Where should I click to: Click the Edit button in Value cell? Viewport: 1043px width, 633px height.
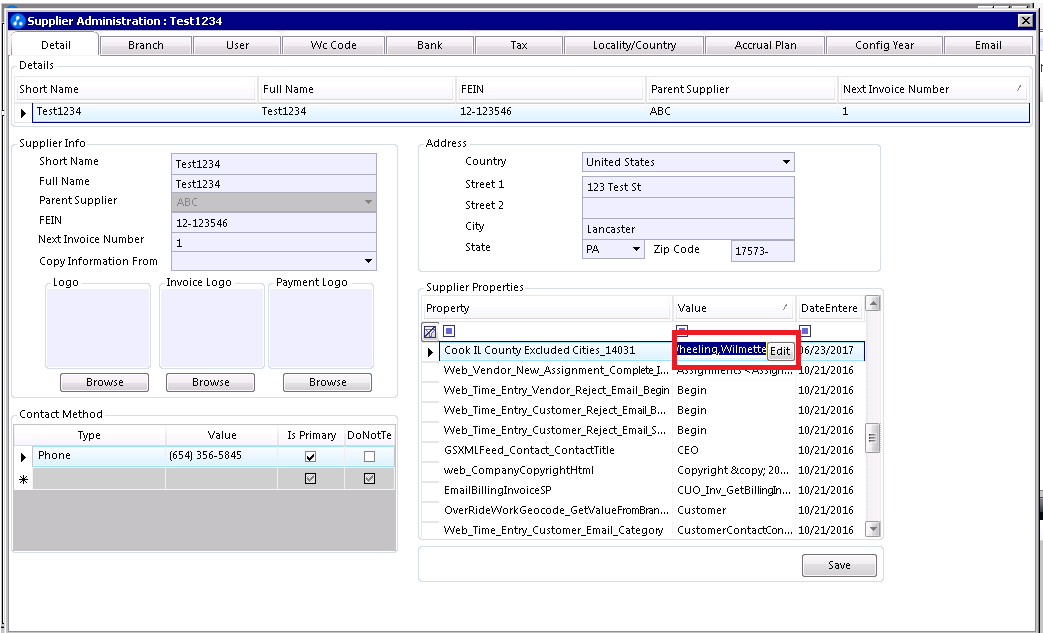click(780, 351)
